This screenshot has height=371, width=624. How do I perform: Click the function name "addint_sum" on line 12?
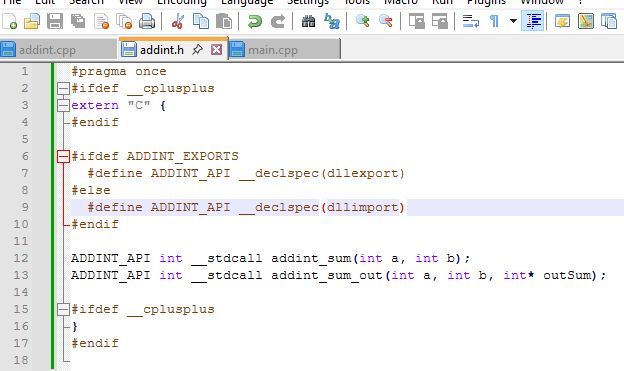tap(311, 258)
